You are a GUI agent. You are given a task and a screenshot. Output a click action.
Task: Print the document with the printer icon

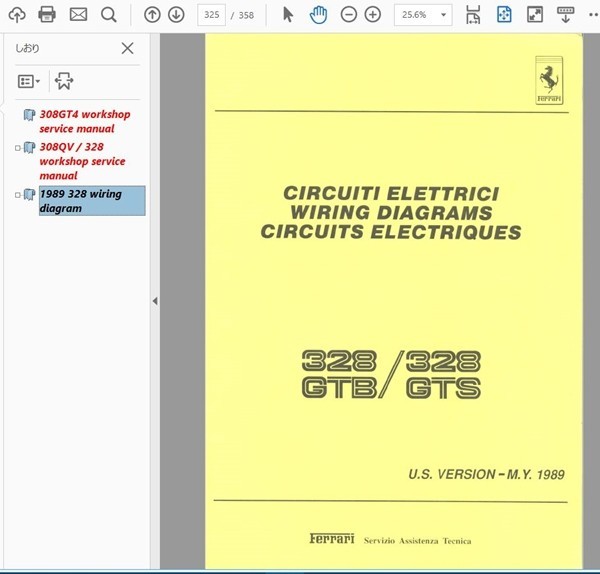click(x=47, y=15)
